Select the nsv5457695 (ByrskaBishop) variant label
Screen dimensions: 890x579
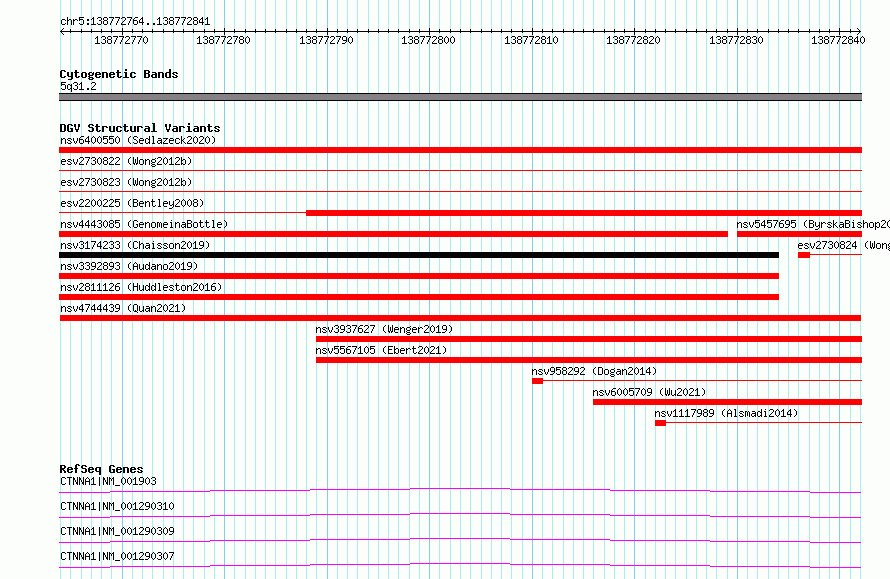click(813, 224)
